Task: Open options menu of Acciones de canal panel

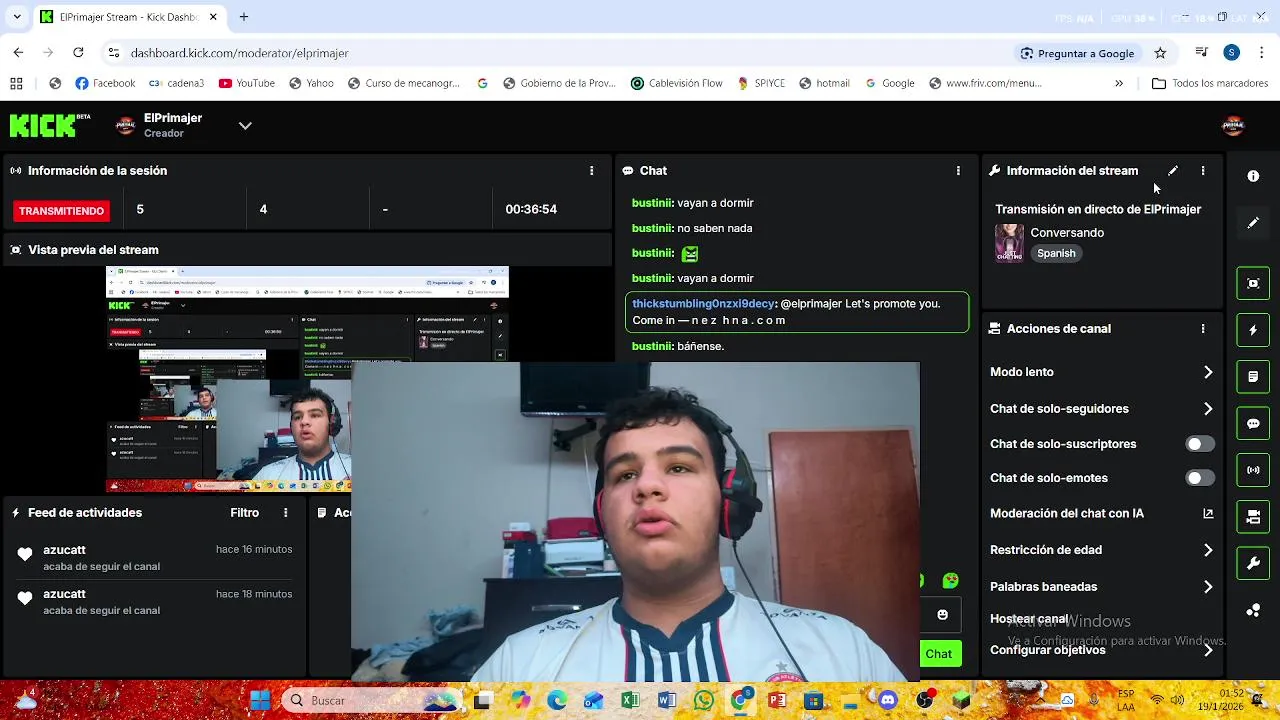Action: 1203,328
